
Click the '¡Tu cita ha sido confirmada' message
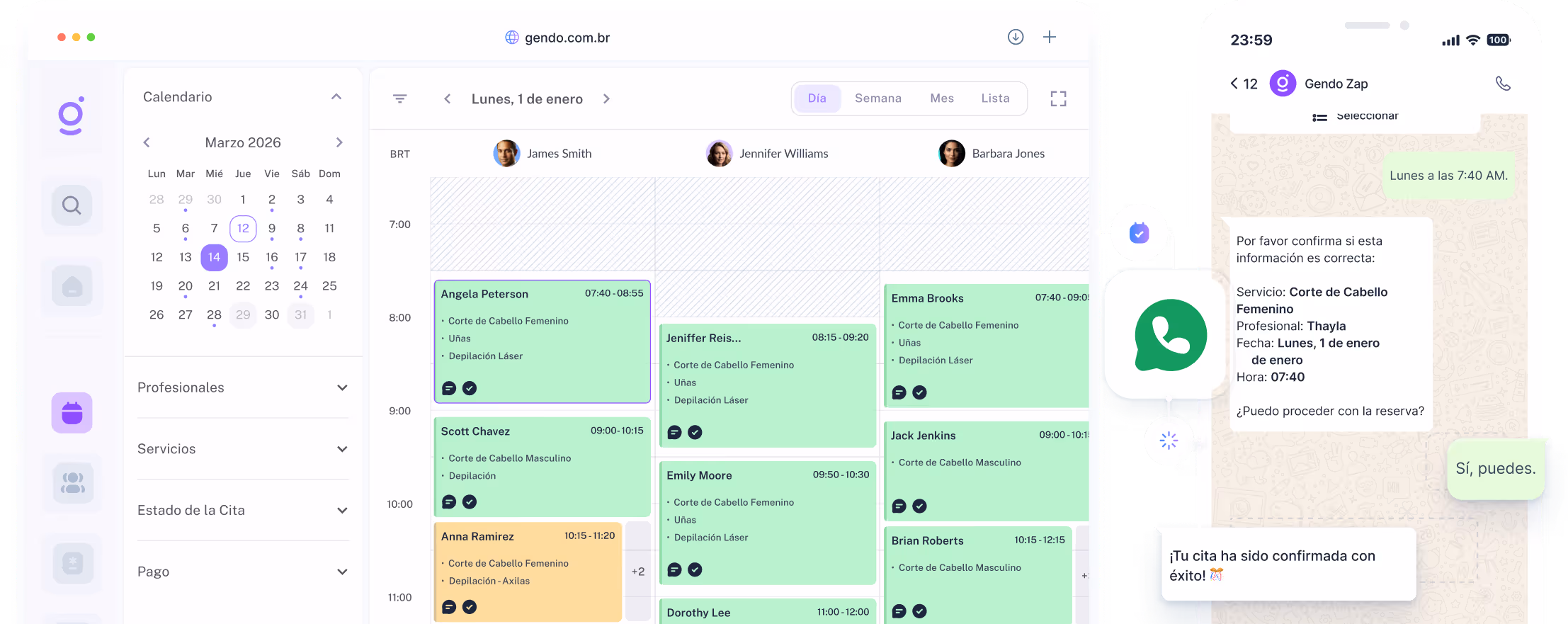(x=1289, y=565)
